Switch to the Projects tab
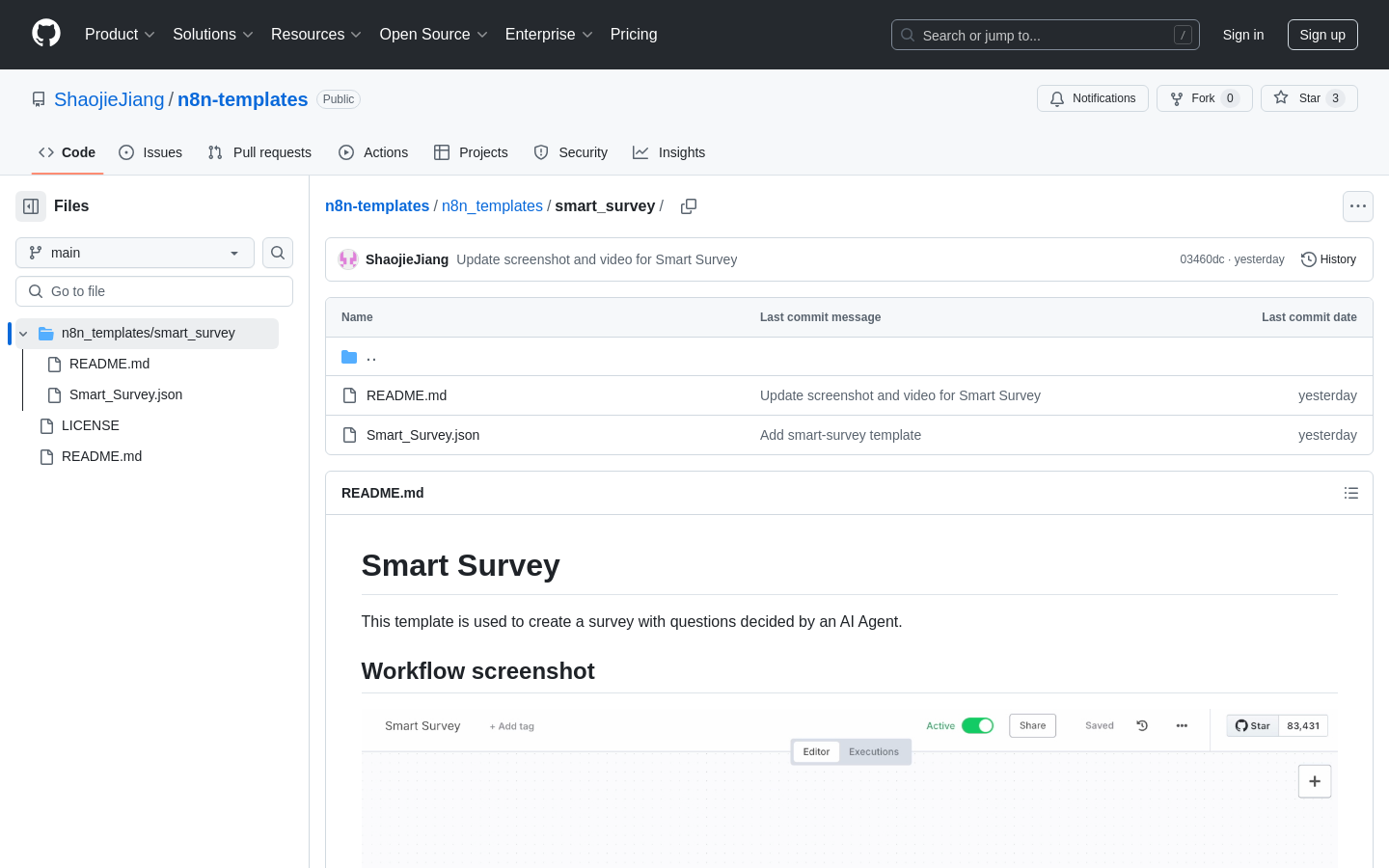The width and height of the screenshot is (1389, 868). point(471,152)
